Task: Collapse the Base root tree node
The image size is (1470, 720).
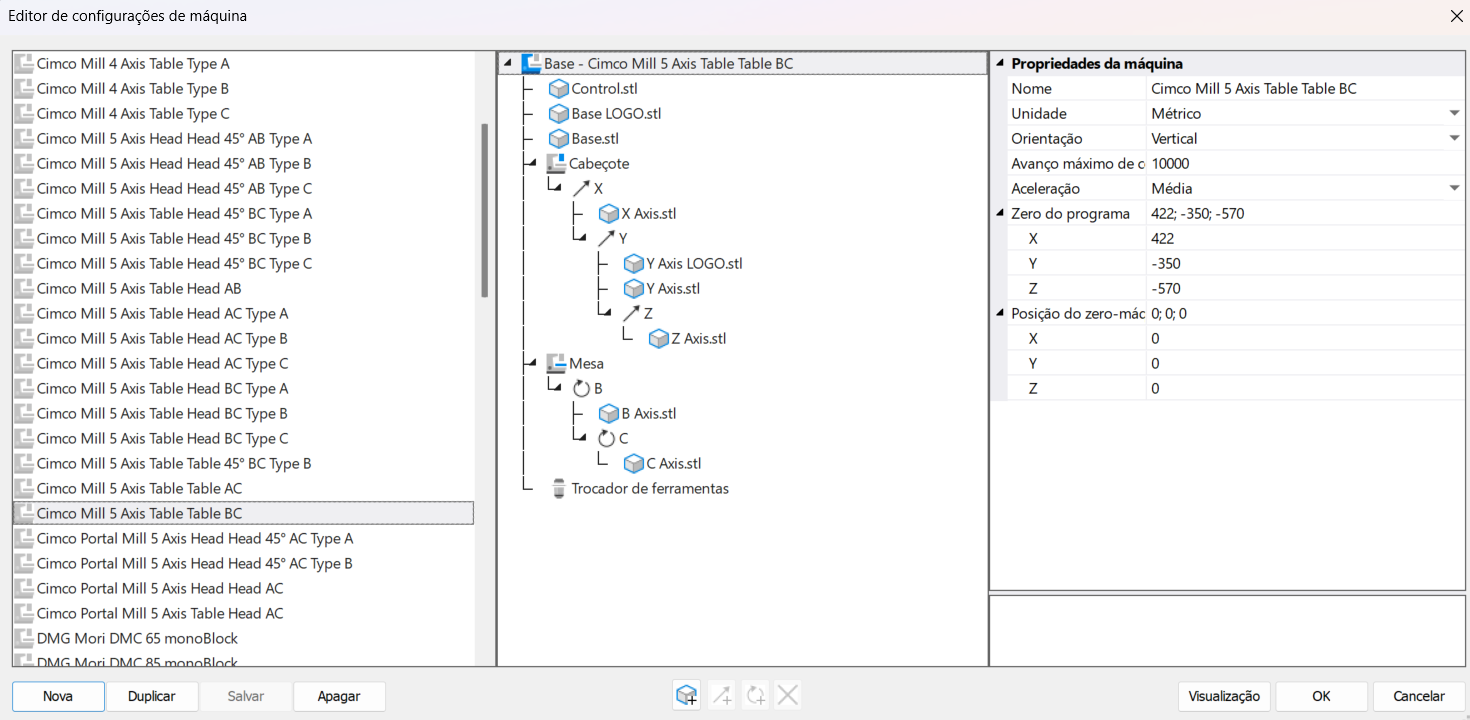Action: tap(507, 64)
